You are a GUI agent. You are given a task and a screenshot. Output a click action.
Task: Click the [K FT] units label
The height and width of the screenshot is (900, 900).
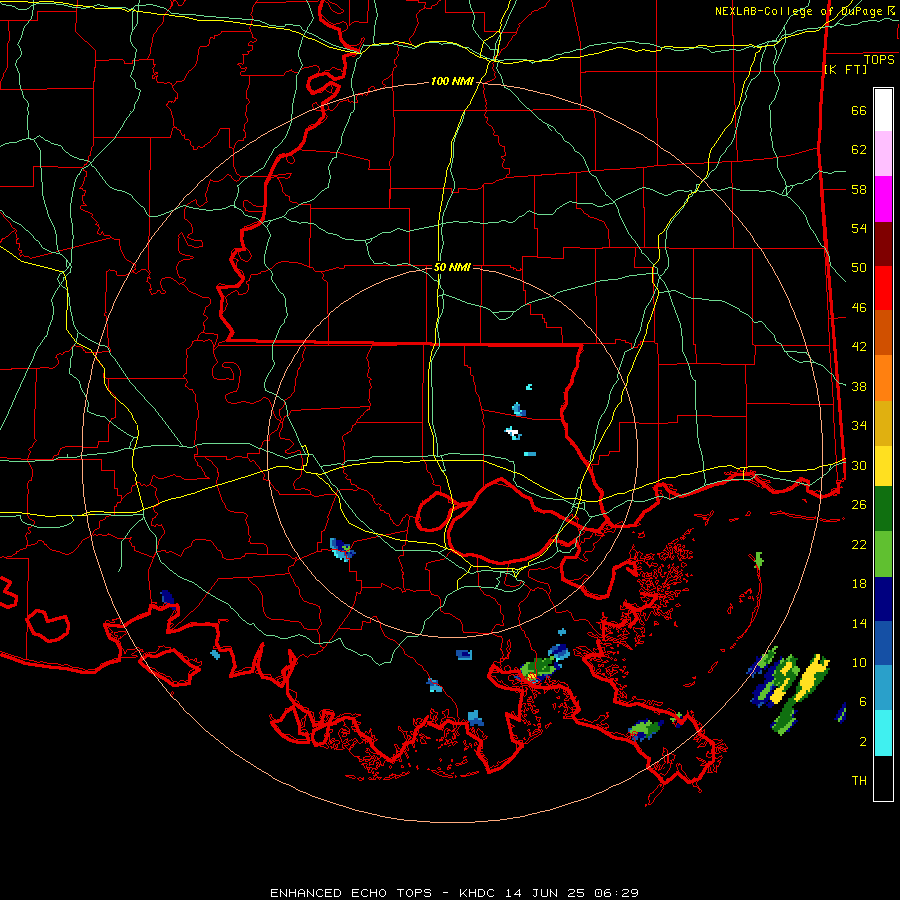[x=845, y=70]
